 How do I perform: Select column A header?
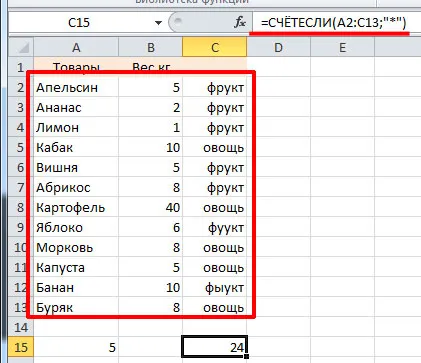pyautogui.click(x=76, y=48)
